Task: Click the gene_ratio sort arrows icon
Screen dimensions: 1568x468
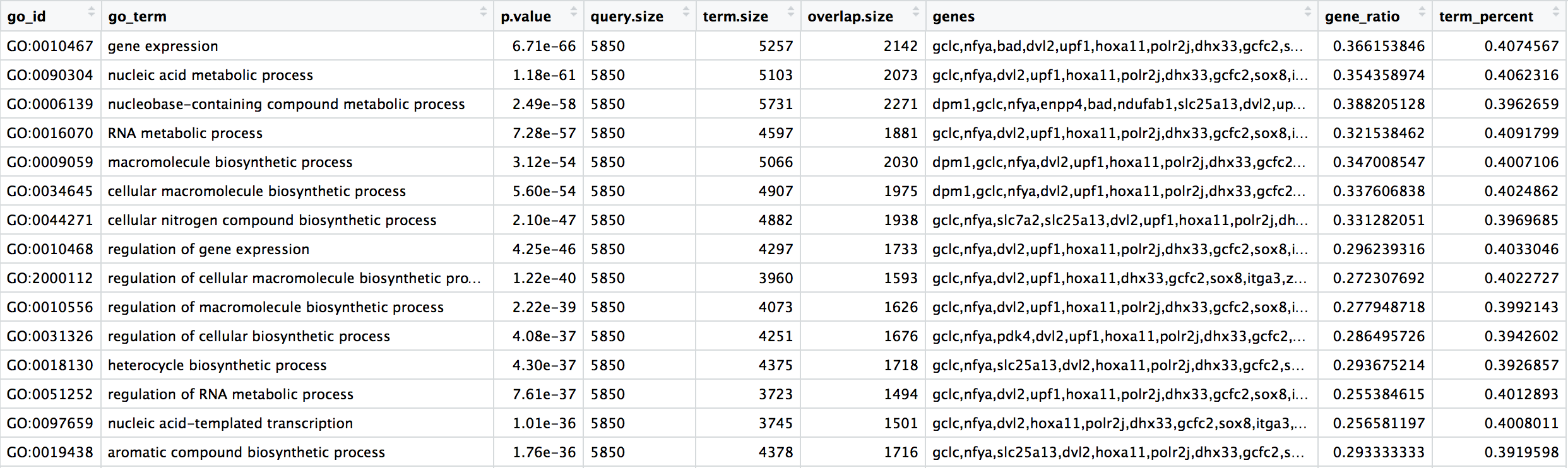Action: pyautogui.click(x=1422, y=12)
